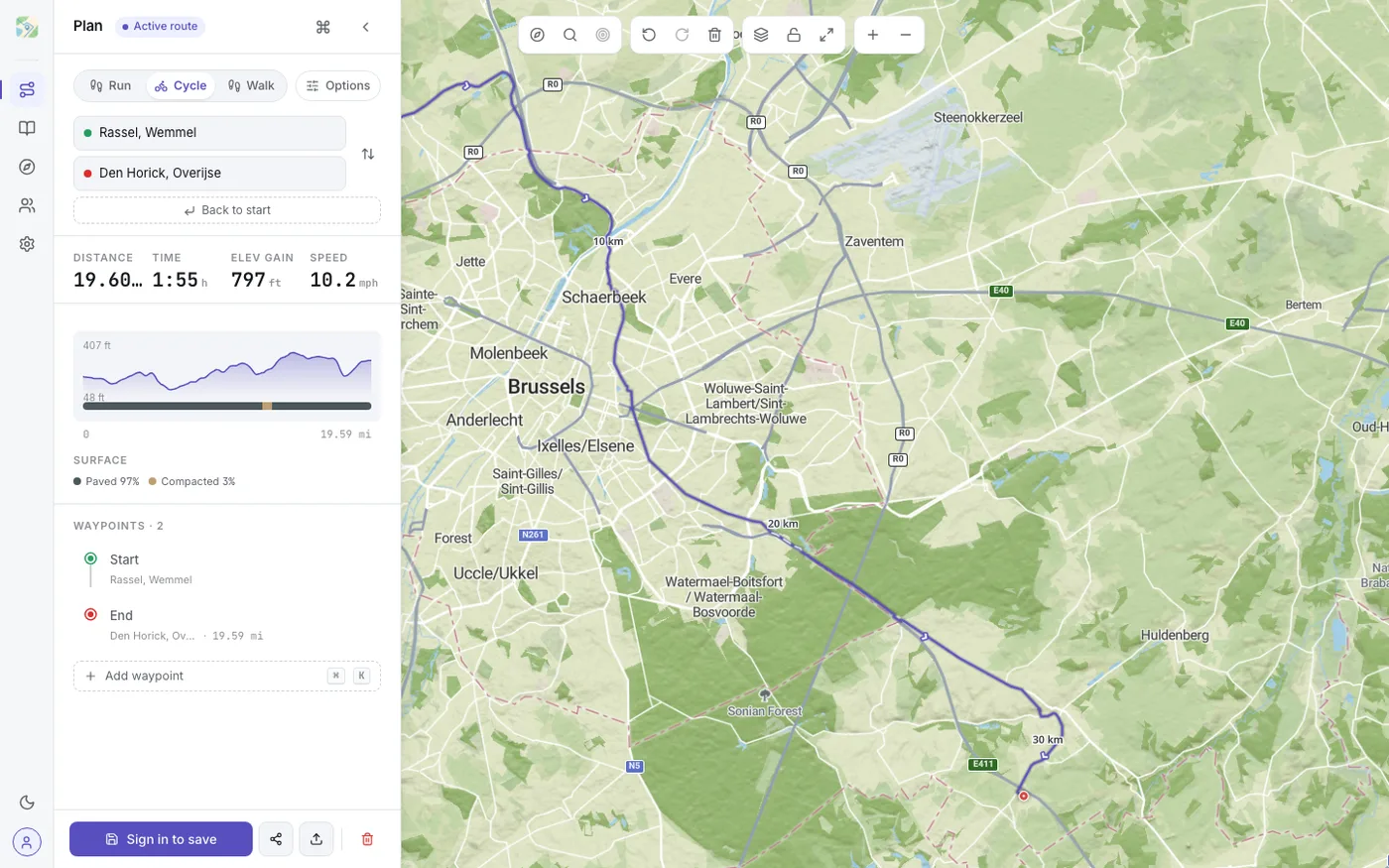
Task: Click the elevation gain value 797
Action: (248, 280)
